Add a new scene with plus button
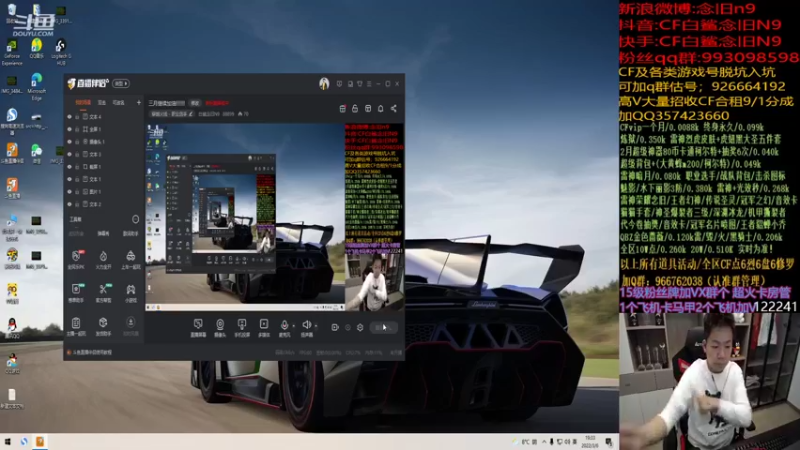 point(139,103)
